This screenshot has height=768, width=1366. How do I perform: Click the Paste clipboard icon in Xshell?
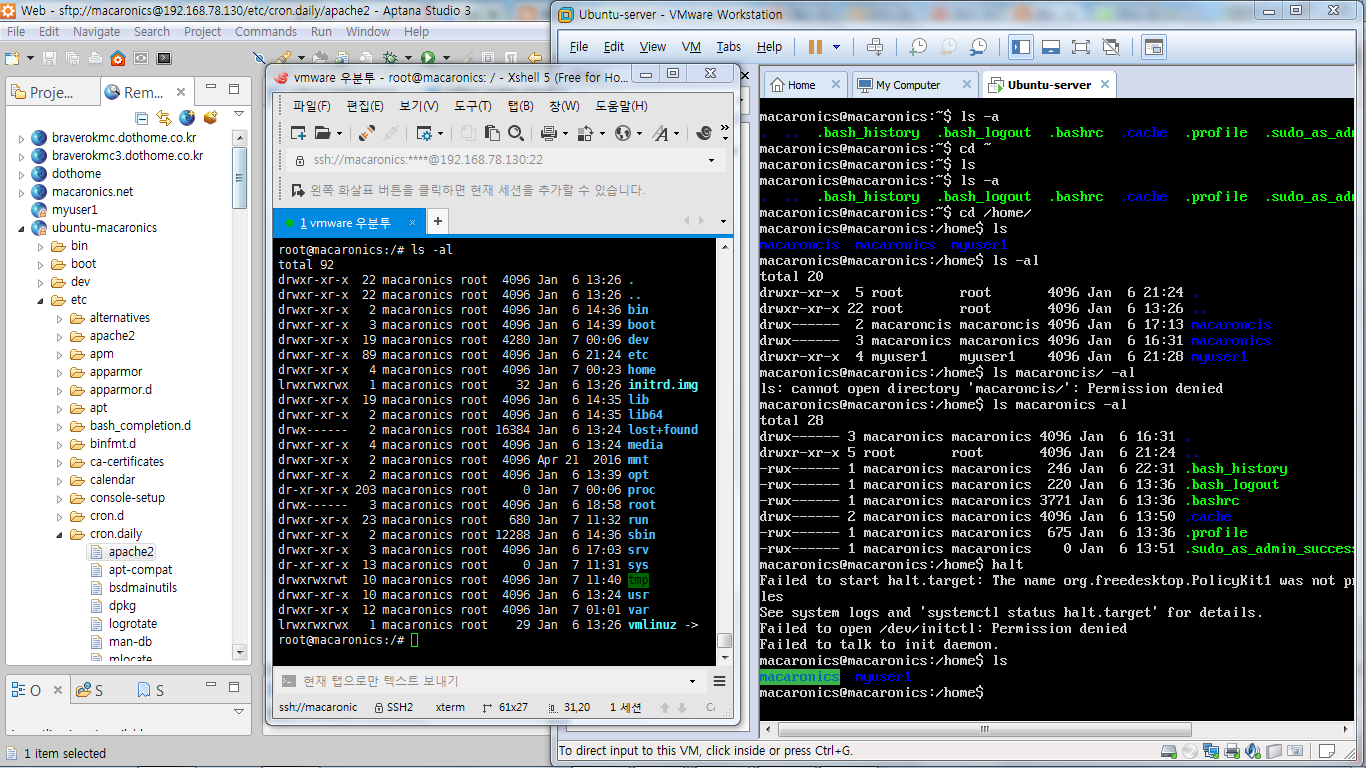(492, 133)
